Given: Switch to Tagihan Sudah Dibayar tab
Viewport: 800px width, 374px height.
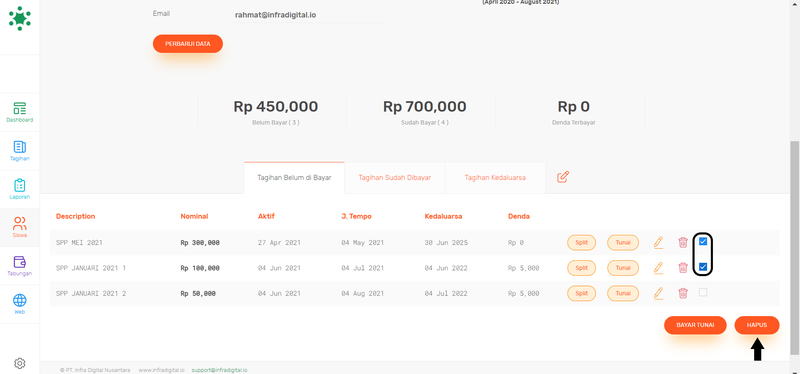Looking at the screenshot, I should tap(394, 178).
